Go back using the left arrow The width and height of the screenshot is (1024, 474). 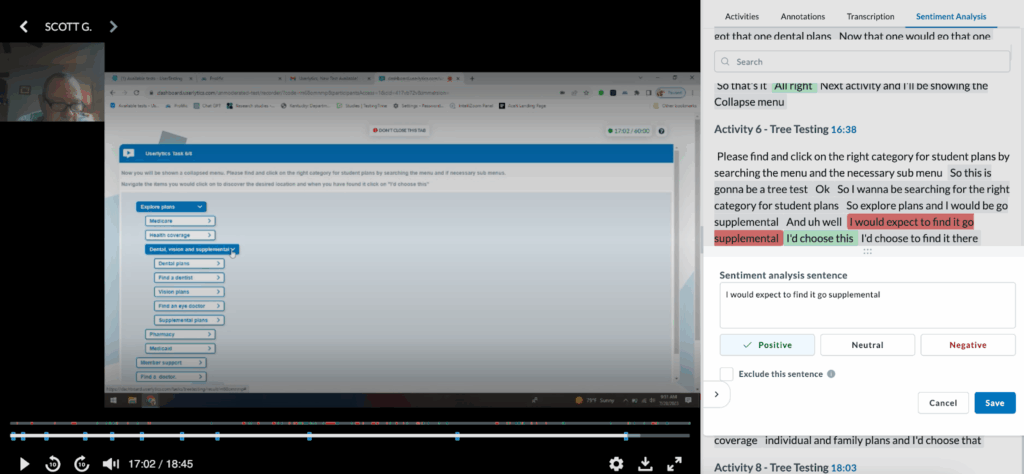[24, 27]
